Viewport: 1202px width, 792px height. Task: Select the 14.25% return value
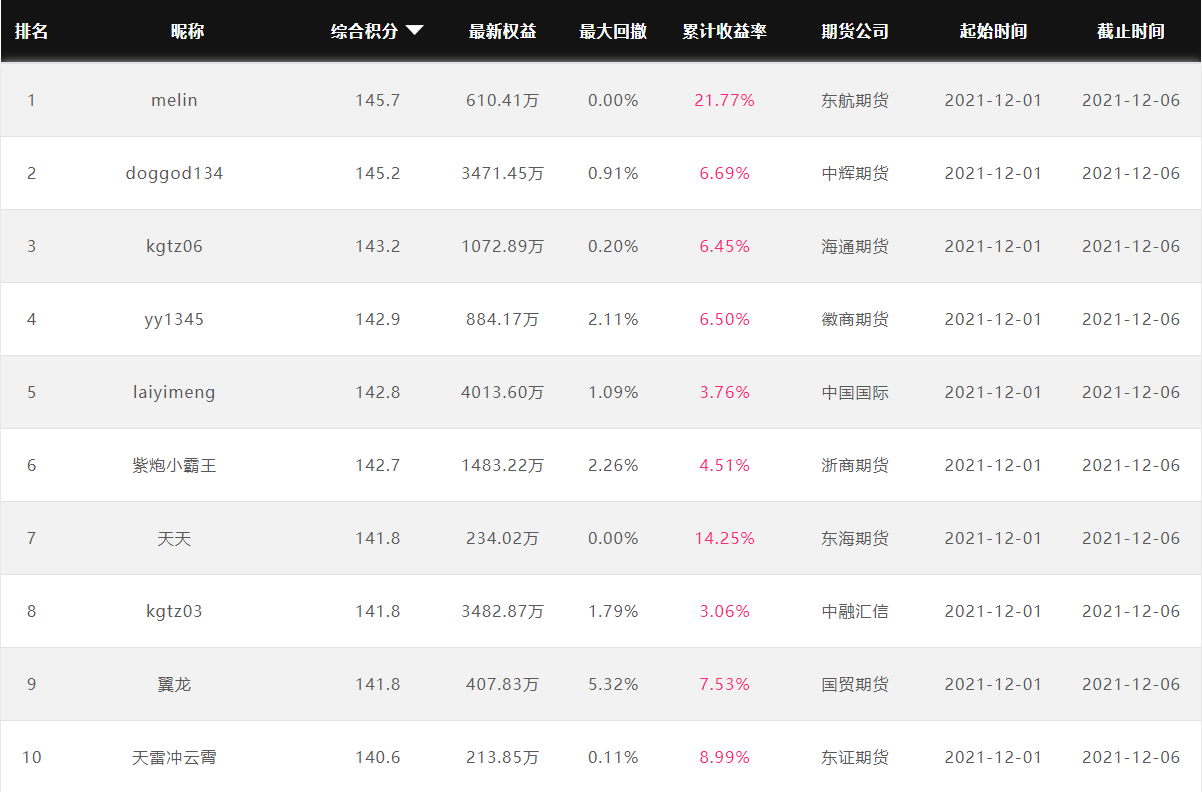725,538
